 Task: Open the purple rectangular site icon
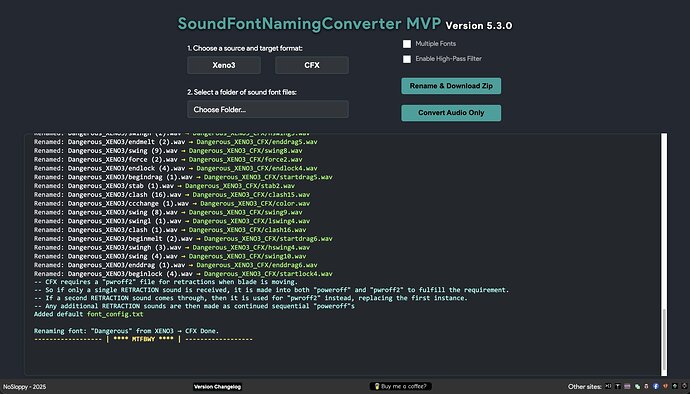pos(627,387)
